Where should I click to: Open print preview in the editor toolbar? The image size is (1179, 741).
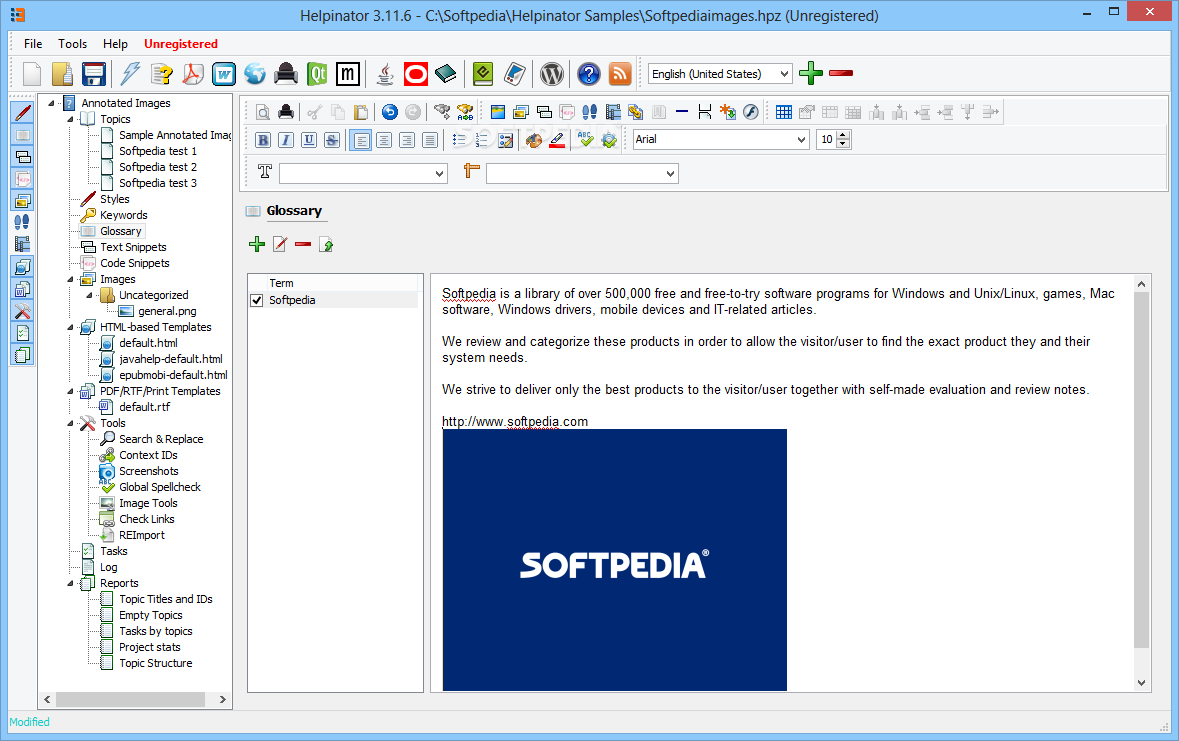263,112
